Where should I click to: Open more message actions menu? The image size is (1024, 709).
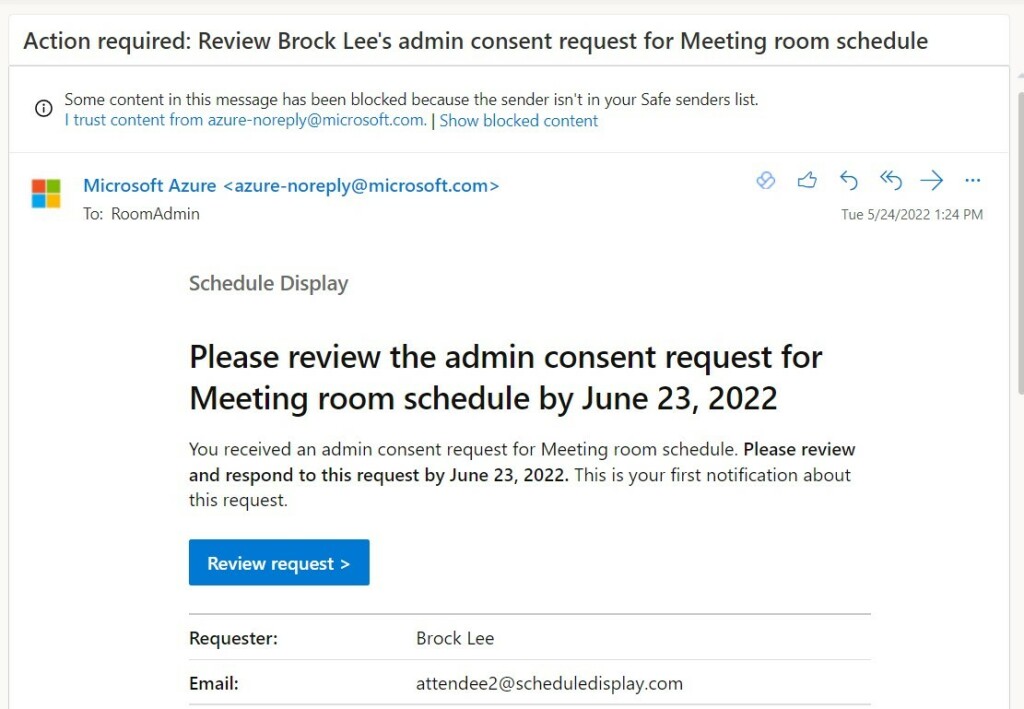click(973, 181)
